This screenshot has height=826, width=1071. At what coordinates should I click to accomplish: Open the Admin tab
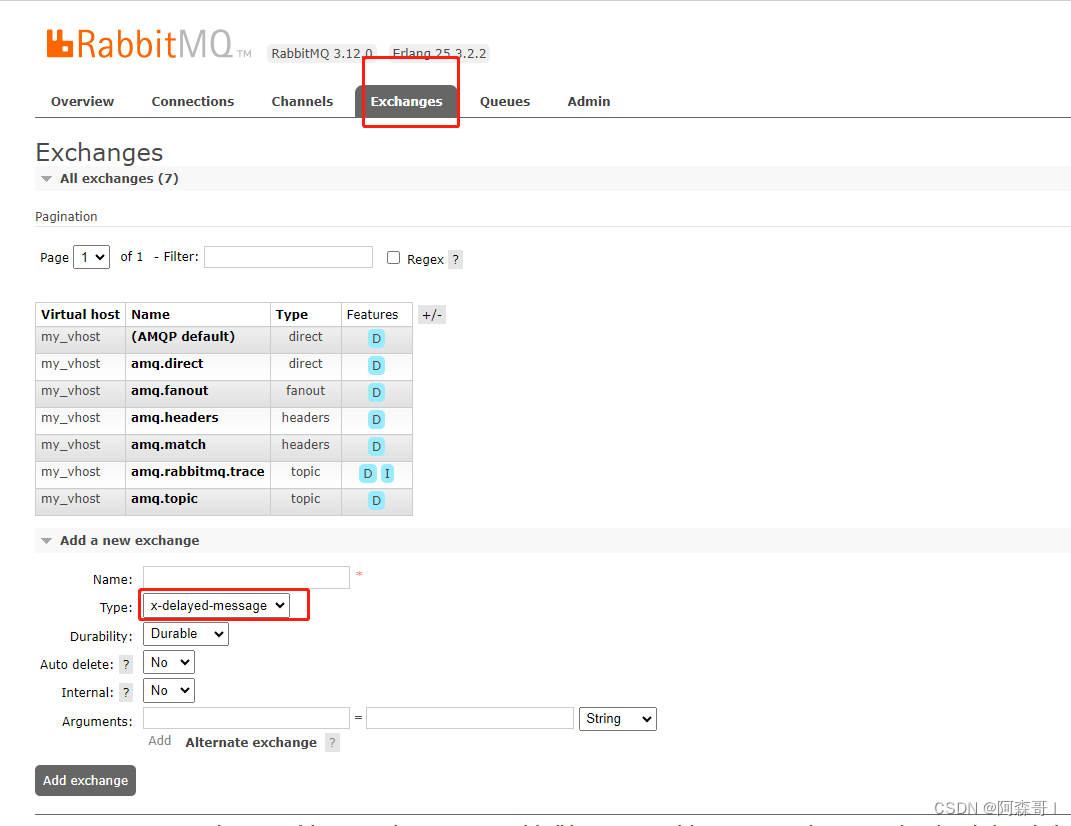588,101
